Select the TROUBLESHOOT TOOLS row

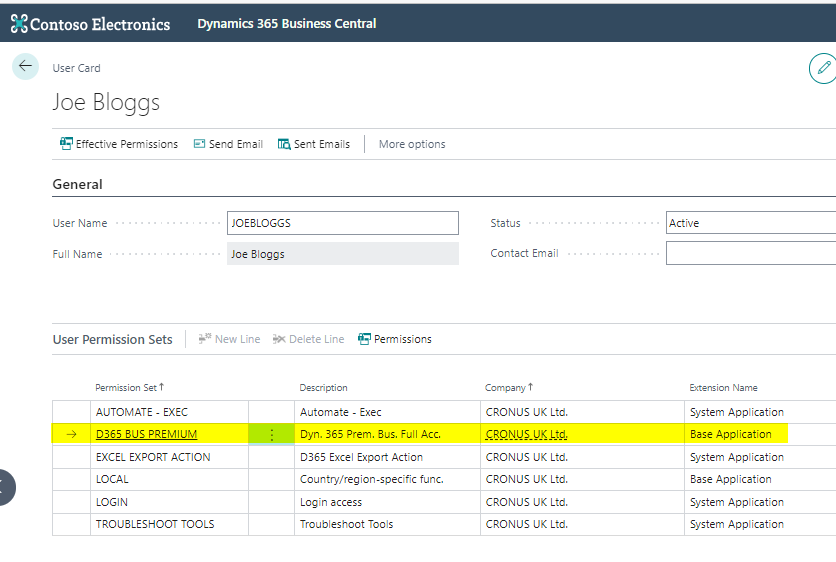tap(155, 524)
